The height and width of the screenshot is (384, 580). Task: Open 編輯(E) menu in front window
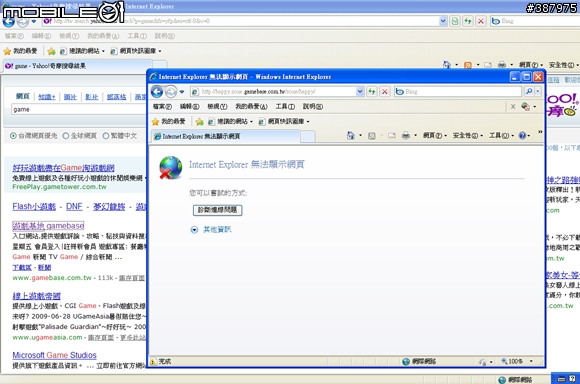(189, 107)
